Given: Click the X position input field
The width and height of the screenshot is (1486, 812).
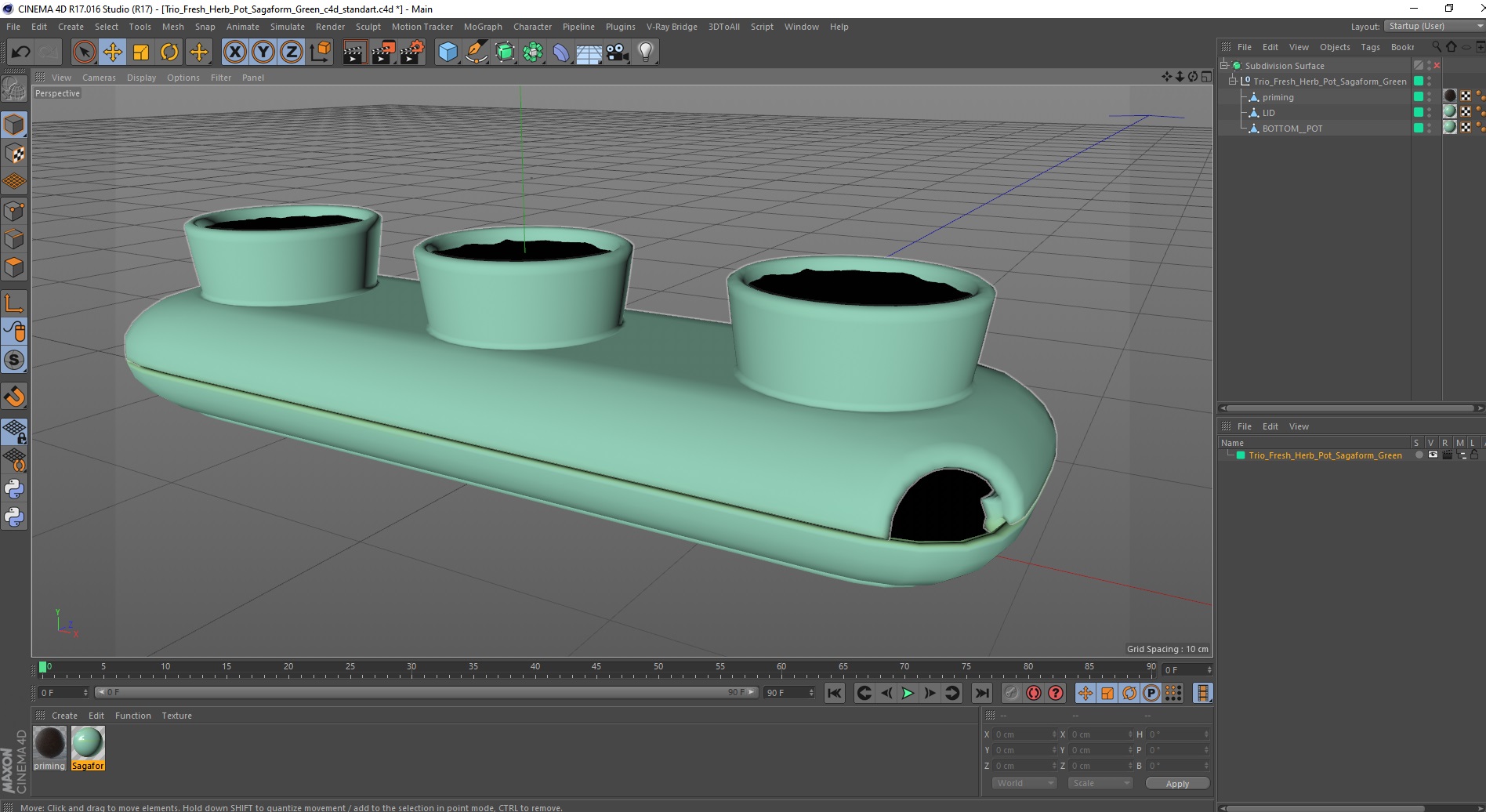Looking at the screenshot, I should [x=1025, y=734].
